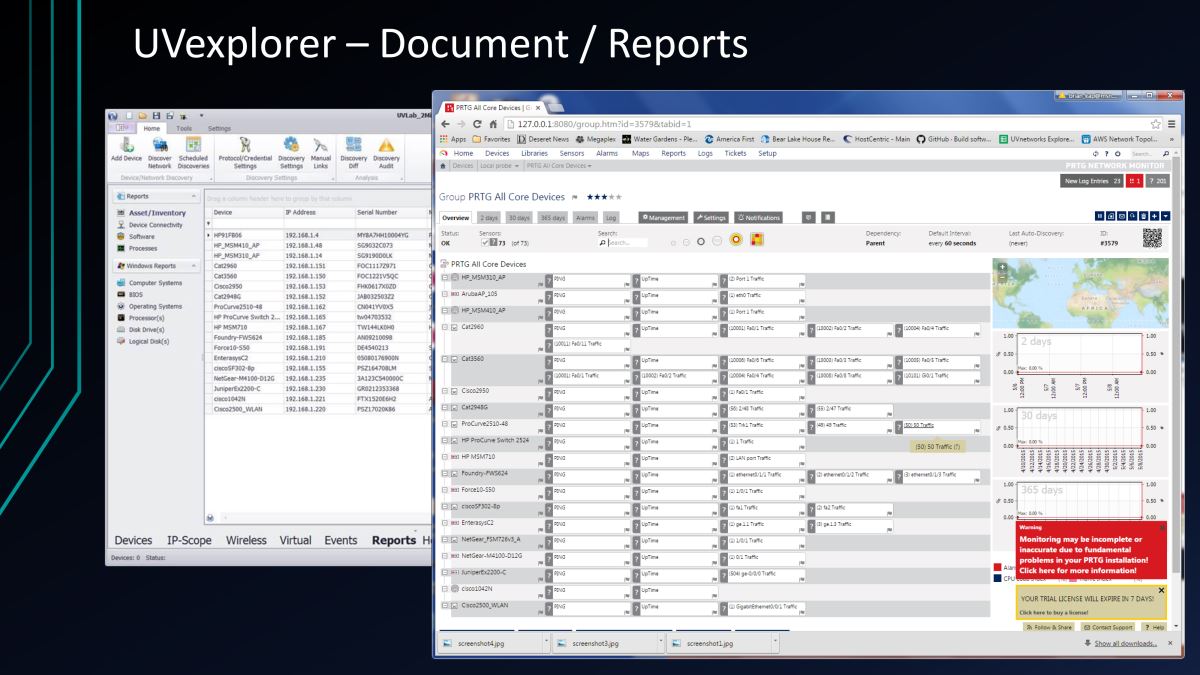The height and width of the screenshot is (675, 1200).
Task: Open dropdown arrow beside screenshot1.jpg download
Action: point(773,643)
